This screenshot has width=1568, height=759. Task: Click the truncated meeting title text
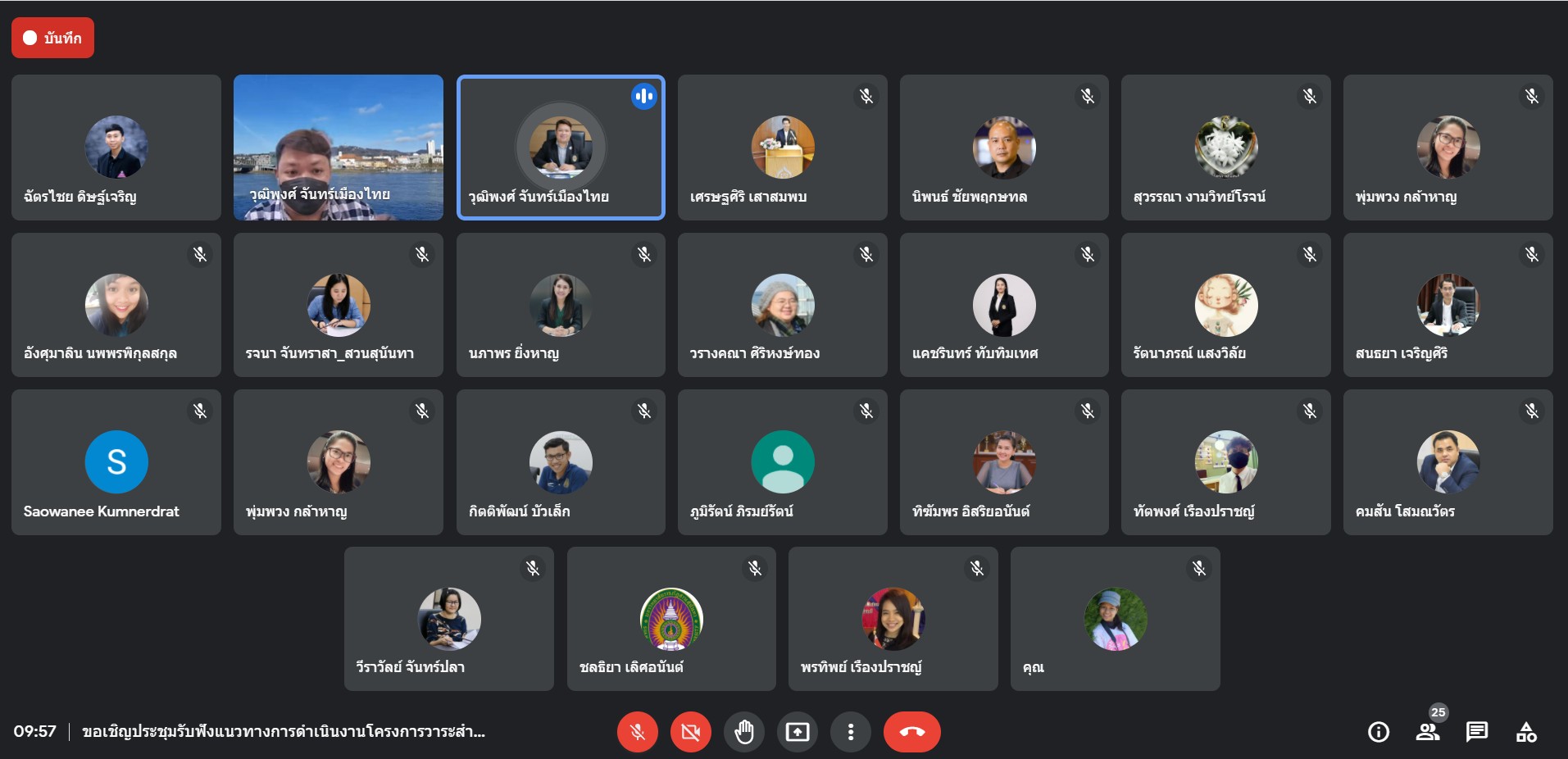[x=284, y=732]
